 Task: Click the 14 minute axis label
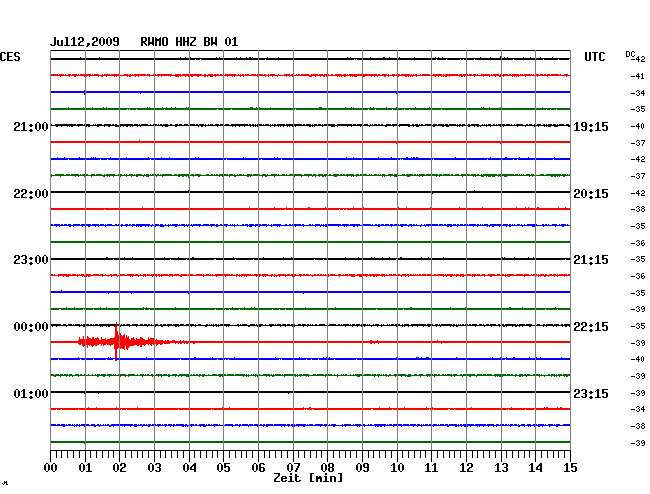(535, 468)
